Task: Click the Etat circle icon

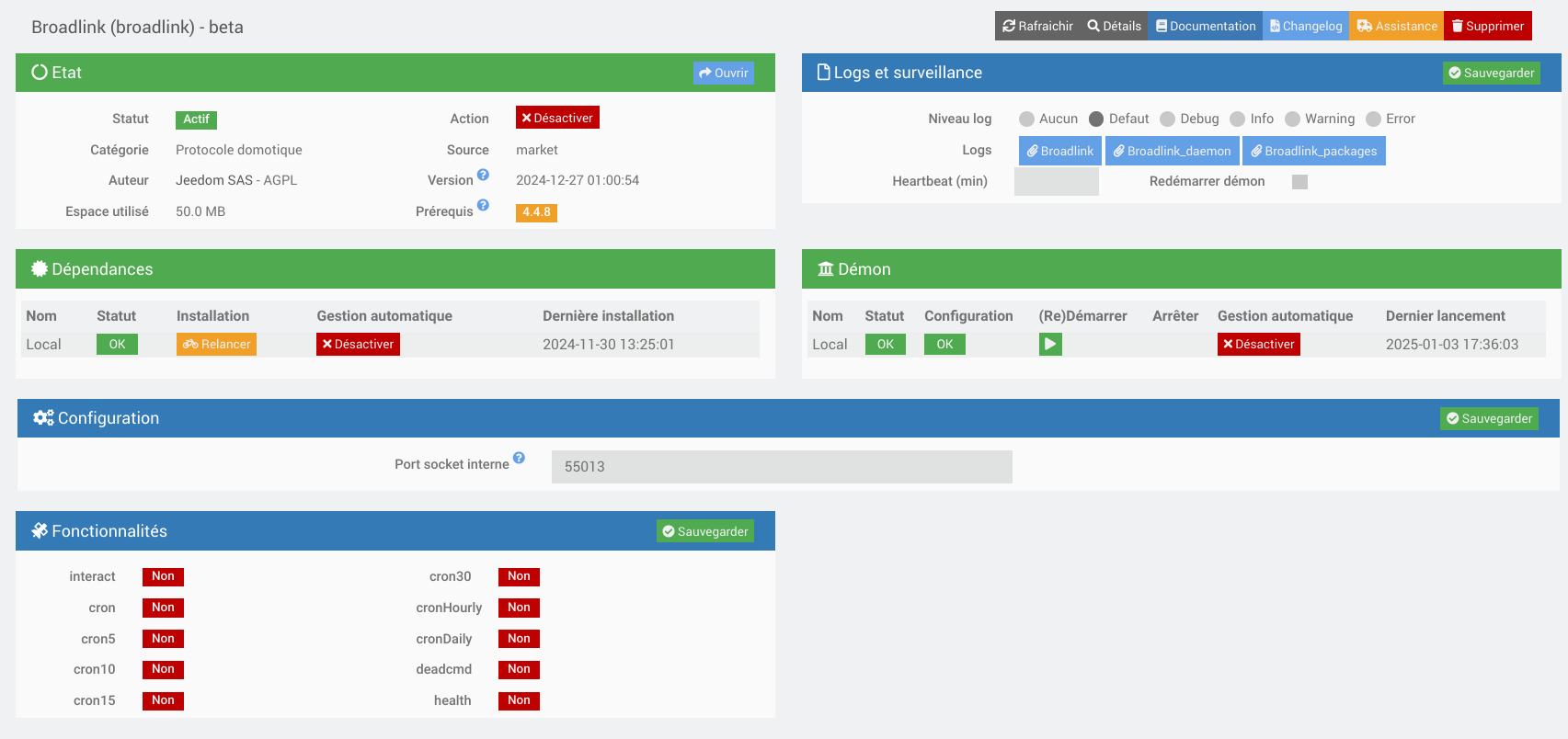Action: coord(40,72)
